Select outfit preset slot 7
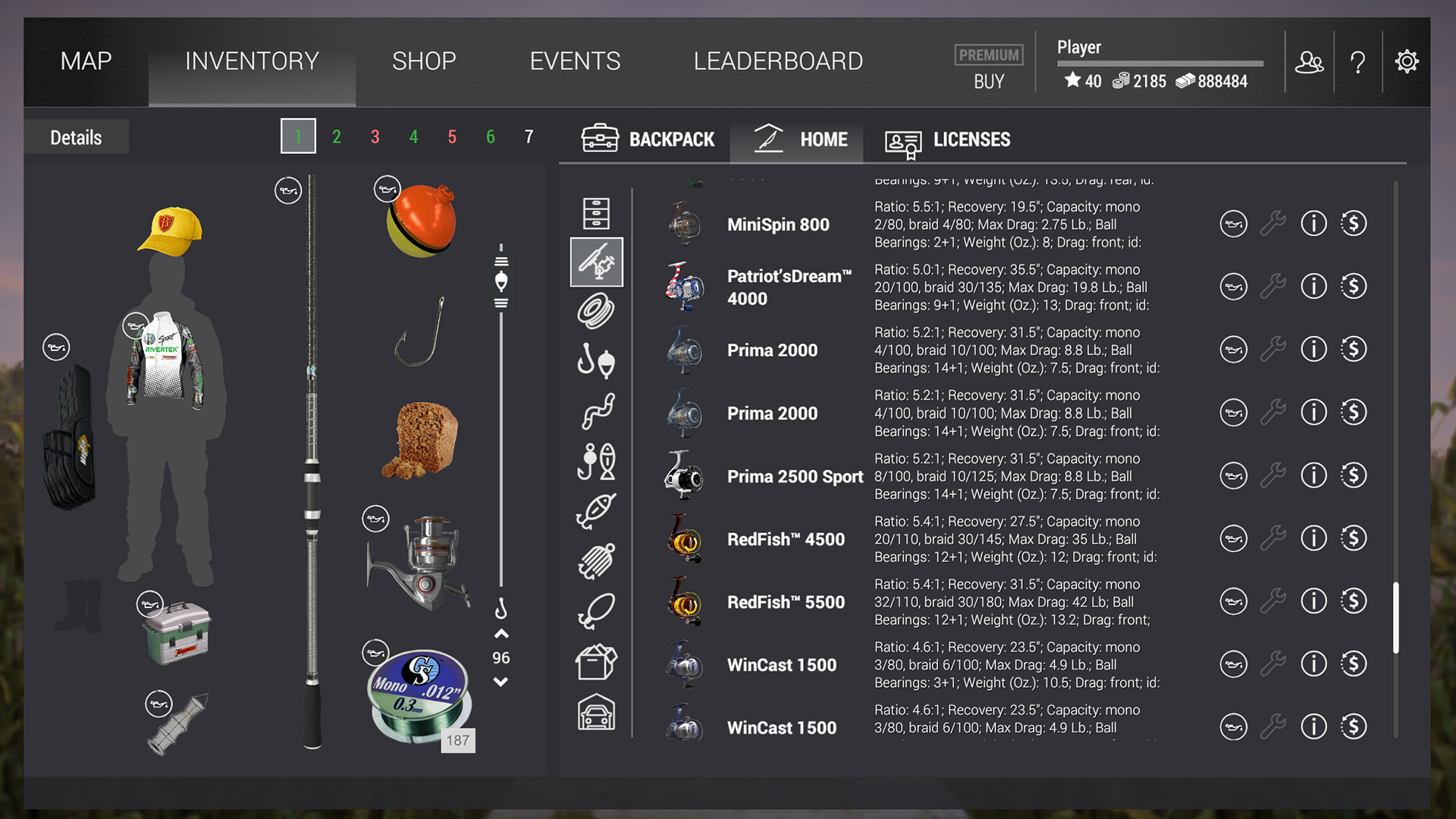This screenshot has width=1456, height=819. (x=529, y=136)
